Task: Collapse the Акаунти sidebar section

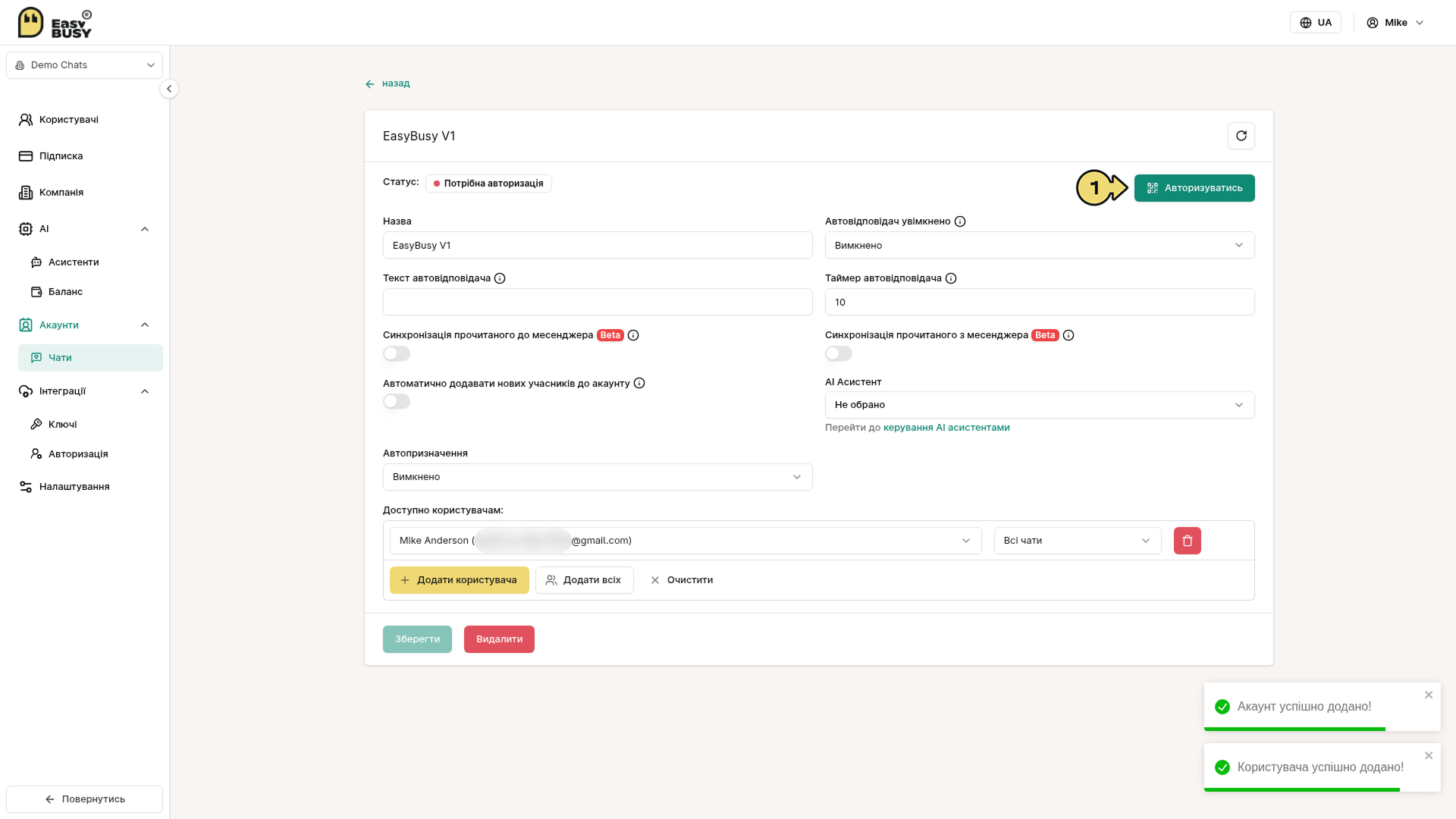Action: coord(145,325)
